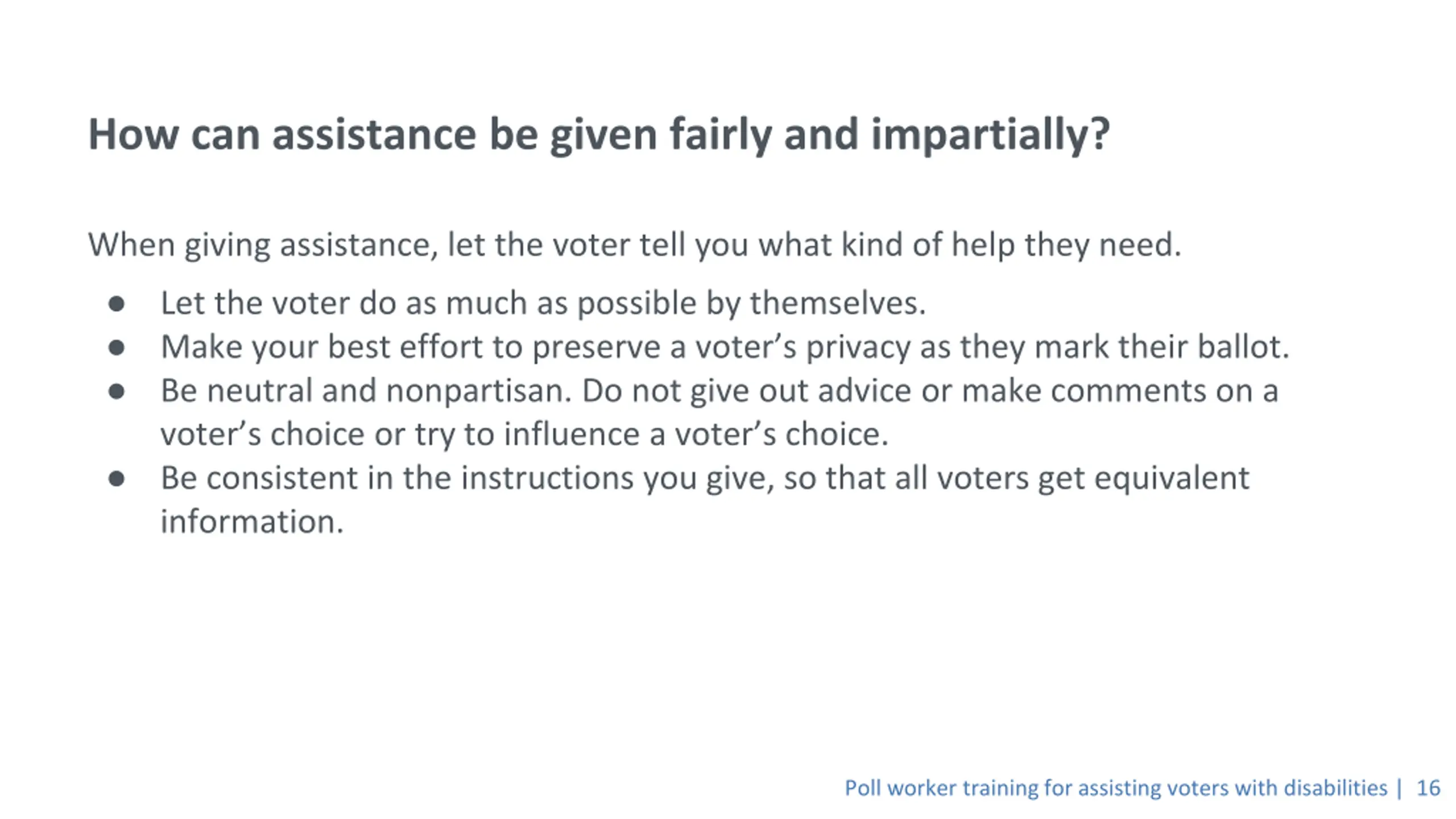The image size is (1456, 819).
Task: Click the word 'equivalent' in the last bullet
Action: 1172,479
